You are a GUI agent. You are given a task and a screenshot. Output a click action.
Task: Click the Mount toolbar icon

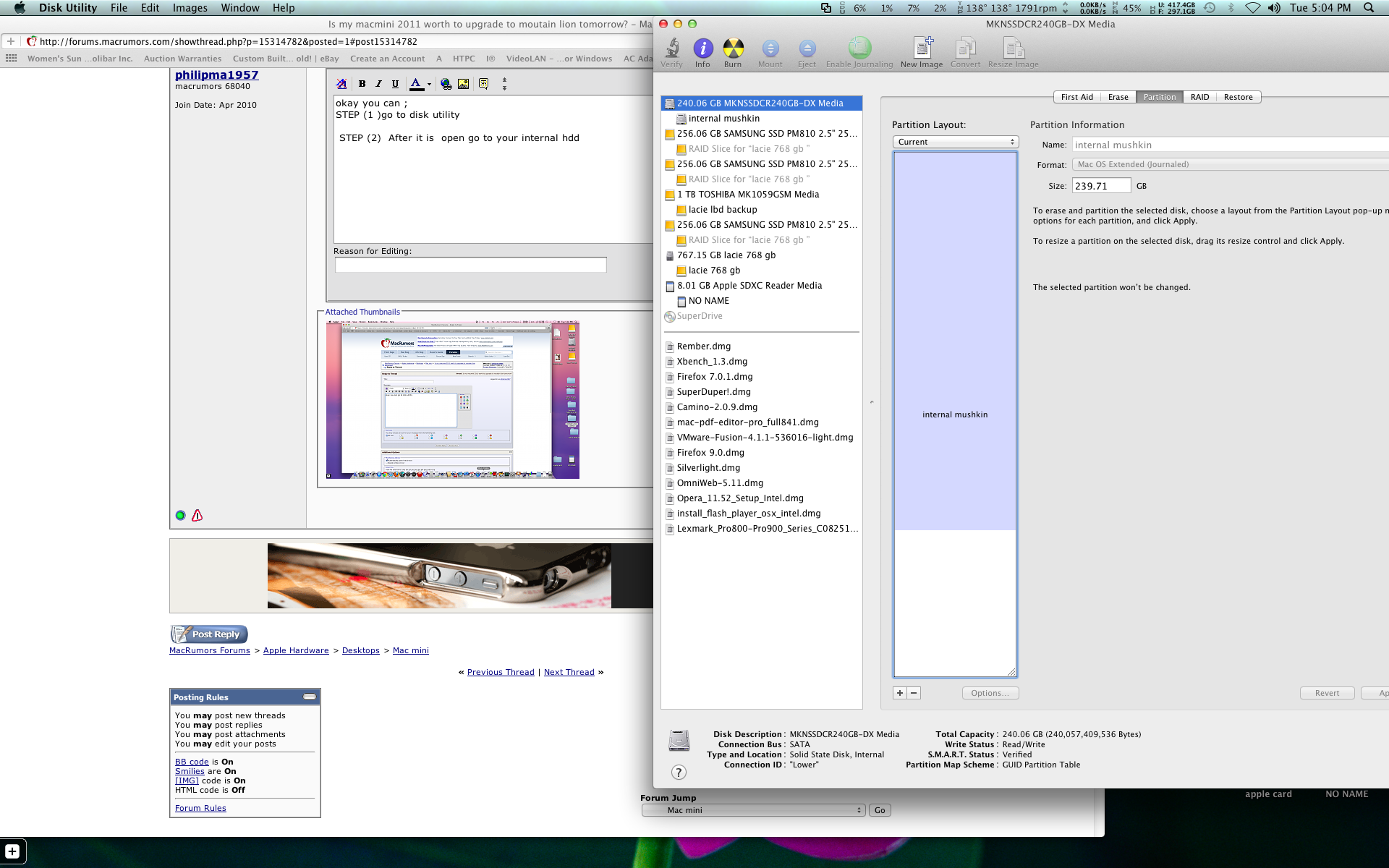pyautogui.click(x=770, y=48)
